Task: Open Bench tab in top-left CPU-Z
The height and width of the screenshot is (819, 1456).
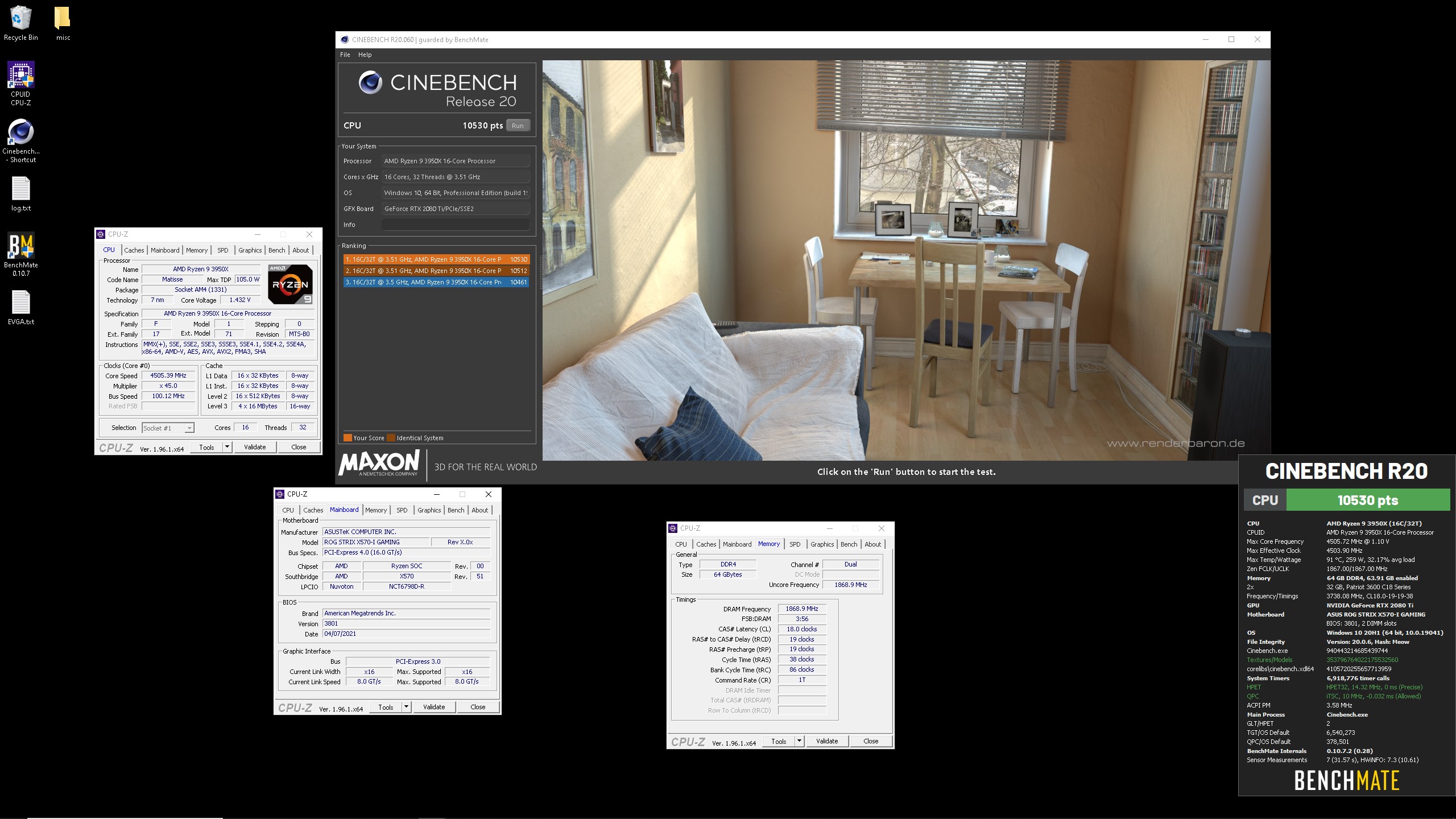Action: point(277,250)
